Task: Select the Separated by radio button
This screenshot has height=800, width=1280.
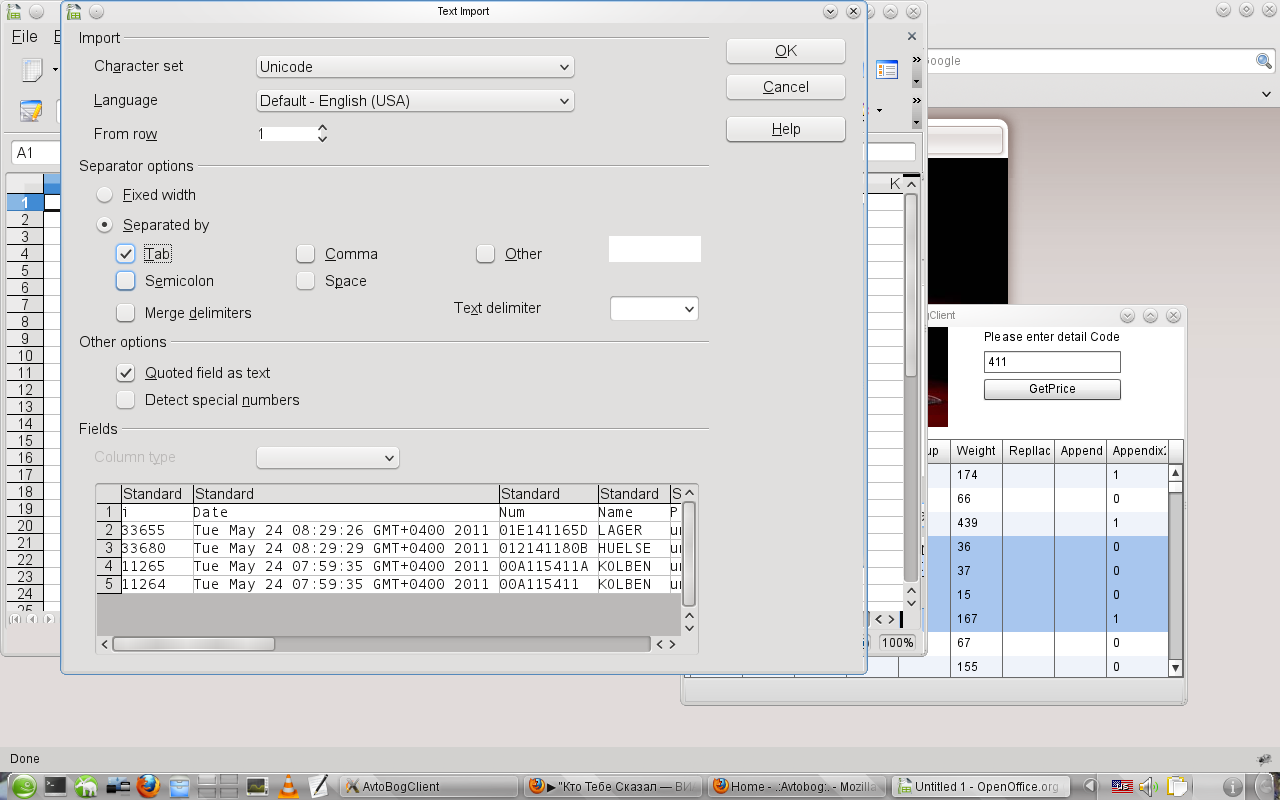Action: (104, 225)
